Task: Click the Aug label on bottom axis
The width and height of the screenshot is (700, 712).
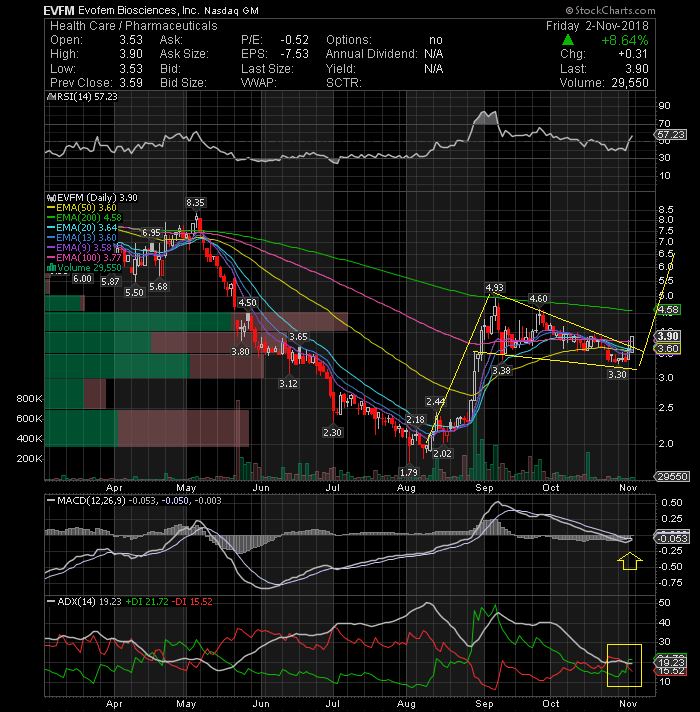Action: 406,703
